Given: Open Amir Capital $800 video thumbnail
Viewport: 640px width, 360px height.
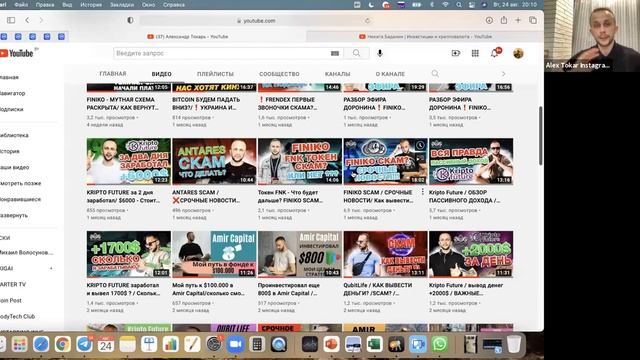Looking at the screenshot, I should pyautogui.click(x=300, y=254).
